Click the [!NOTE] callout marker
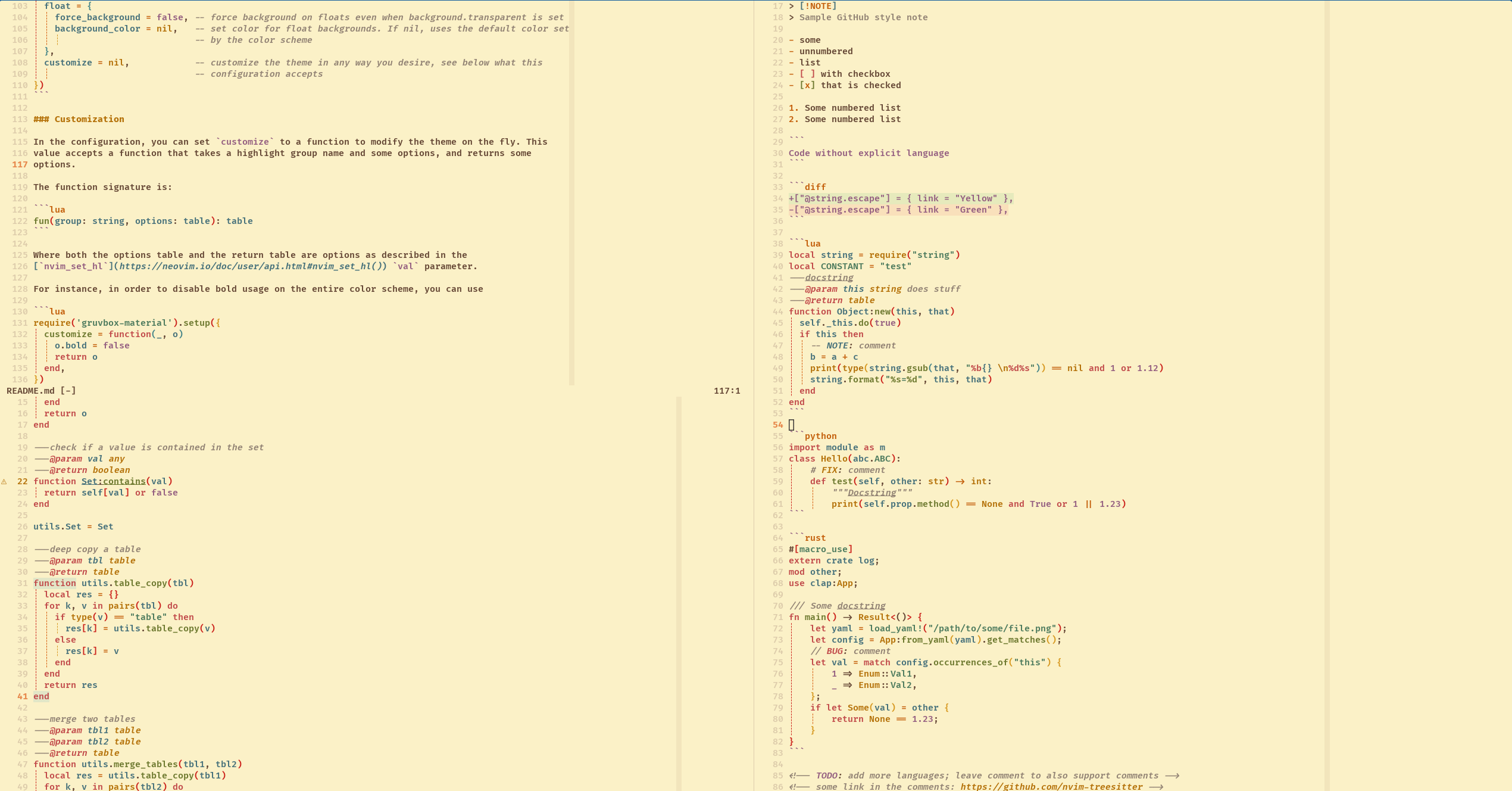Screen dimensions: 1512x791 818,6
